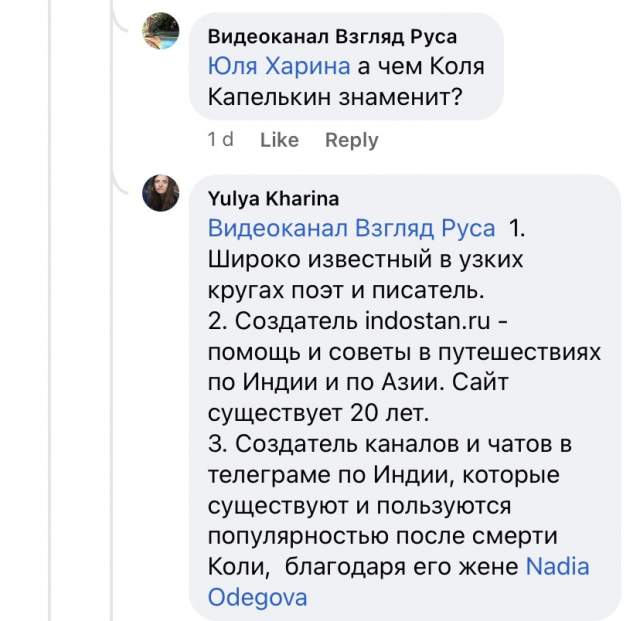Reply to the Видеоканал Взгляд Руса comment
This screenshot has height=621, width=640.
point(351,140)
